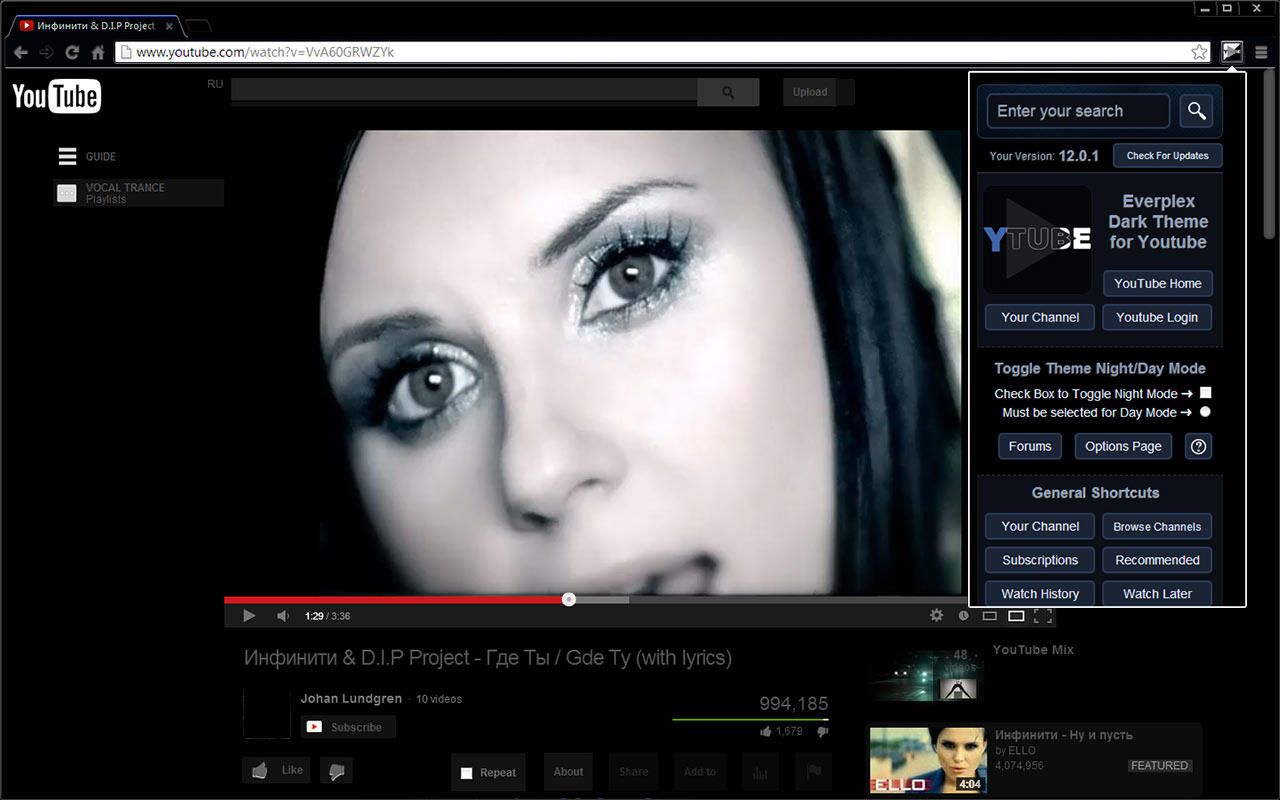Open the video settings gear
This screenshot has width=1280, height=800.
point(936,616)
